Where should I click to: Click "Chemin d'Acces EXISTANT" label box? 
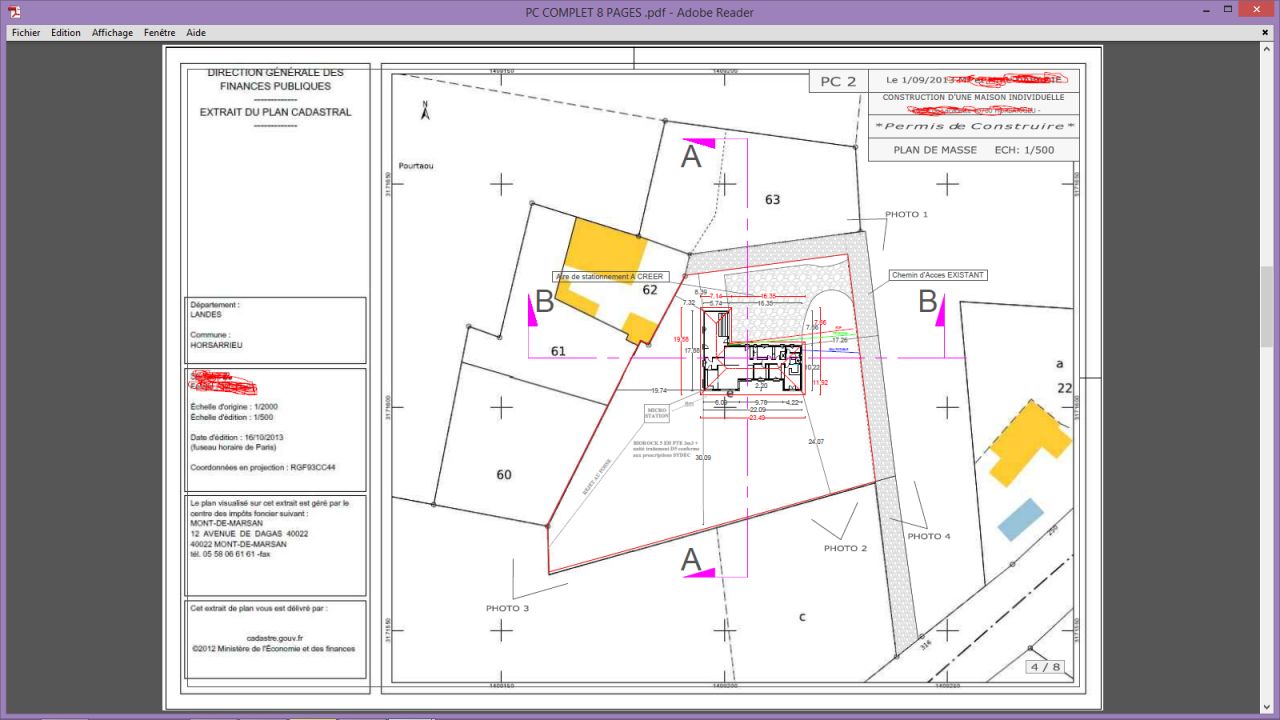click(938, 275)
